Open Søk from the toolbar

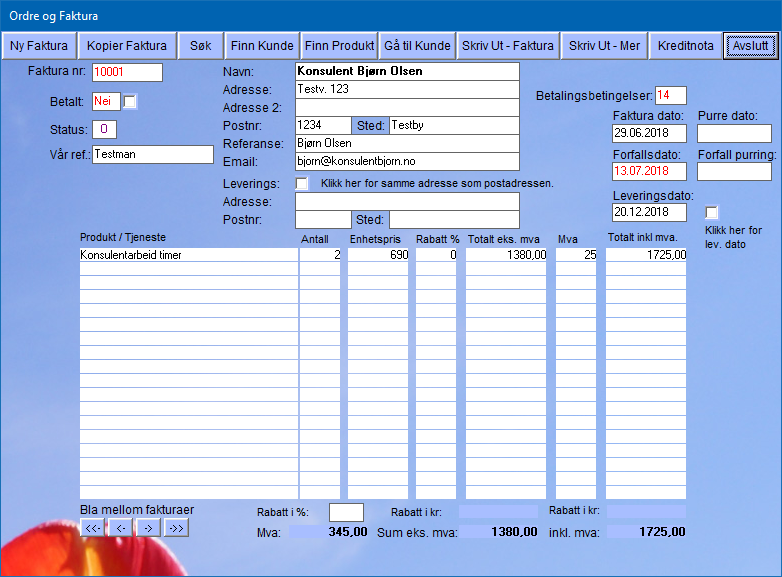pyautogui.click(x=201, y=46)
